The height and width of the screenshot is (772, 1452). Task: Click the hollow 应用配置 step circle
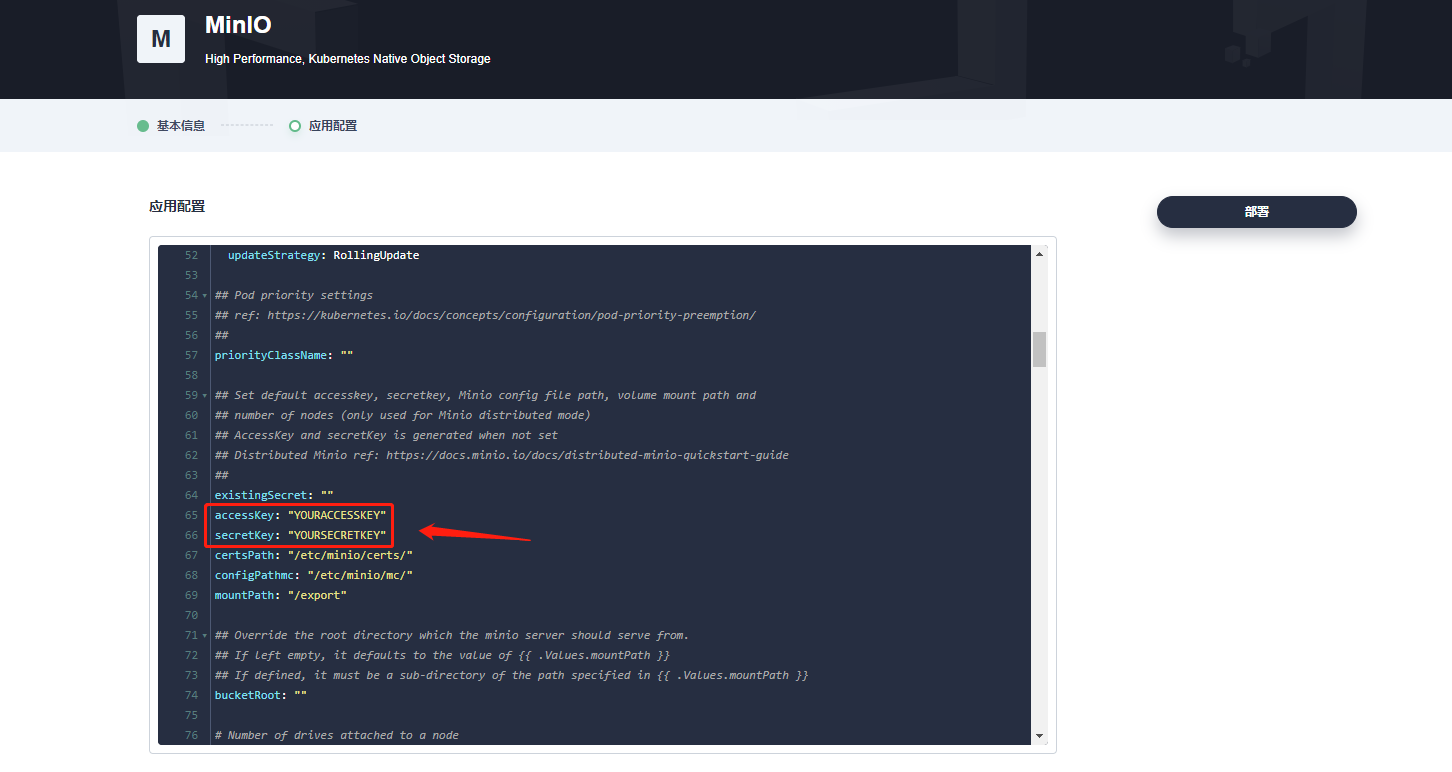pyautogui.click(x=294, y=125)
